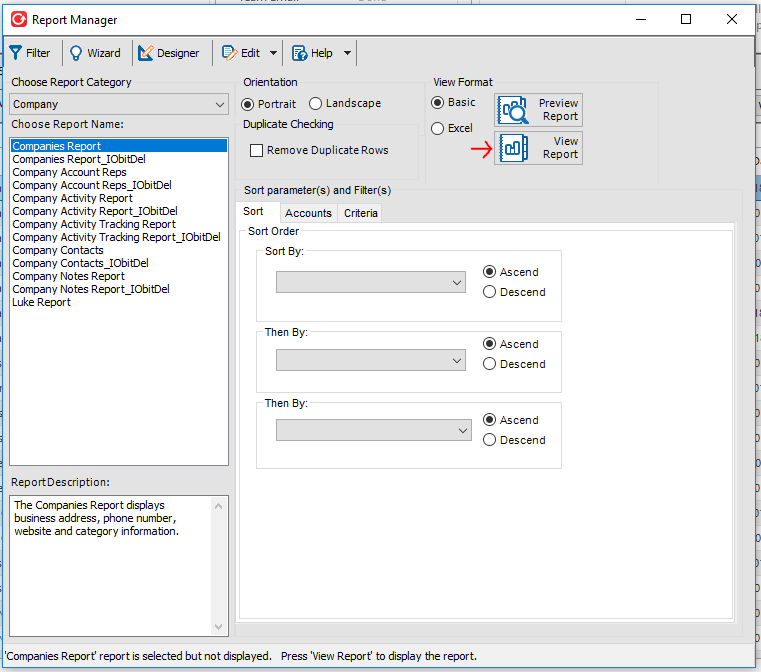Click the Edit toolbar label
This screenshot has width=761, height=672.
point(250,53)
